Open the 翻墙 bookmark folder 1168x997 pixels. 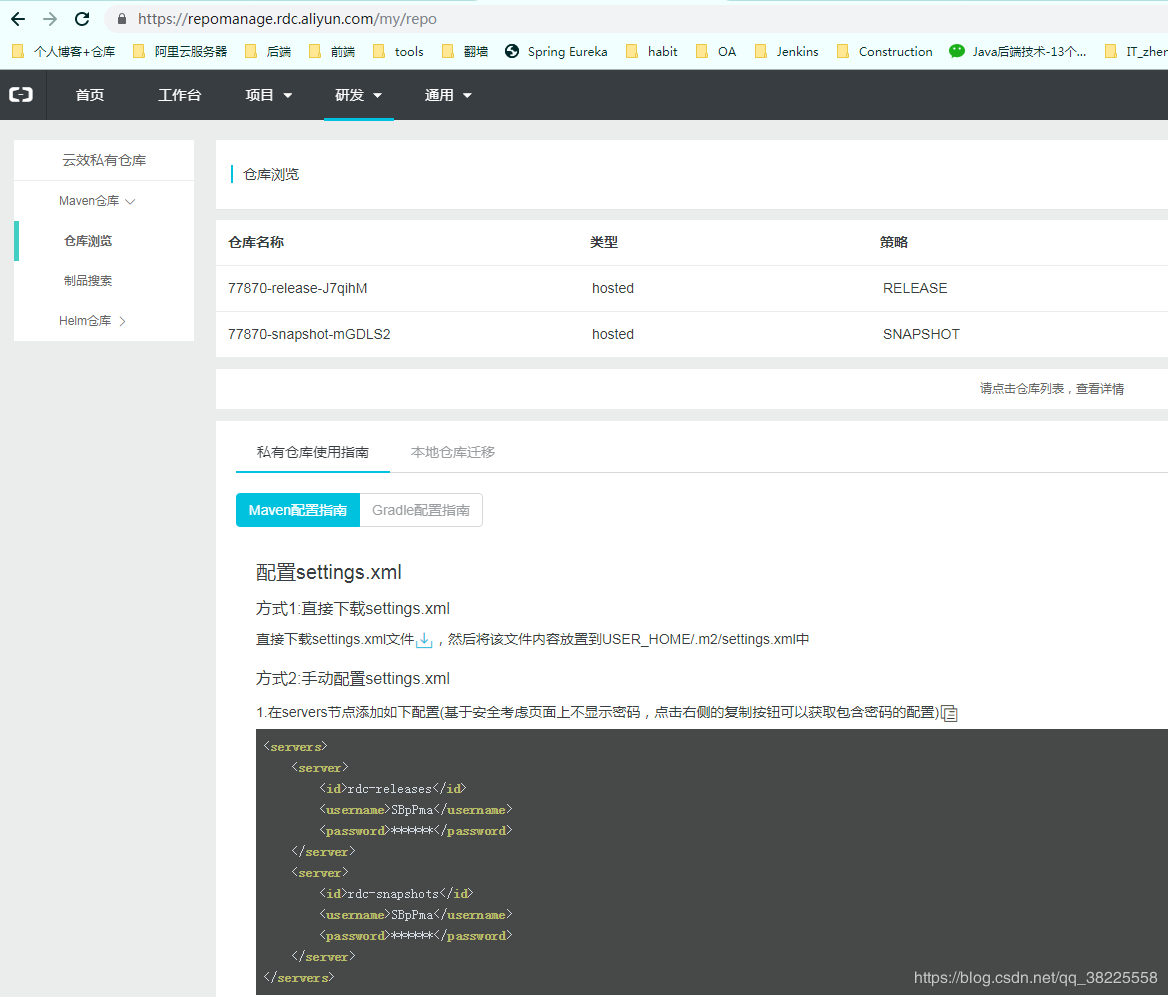coord(465,51)
